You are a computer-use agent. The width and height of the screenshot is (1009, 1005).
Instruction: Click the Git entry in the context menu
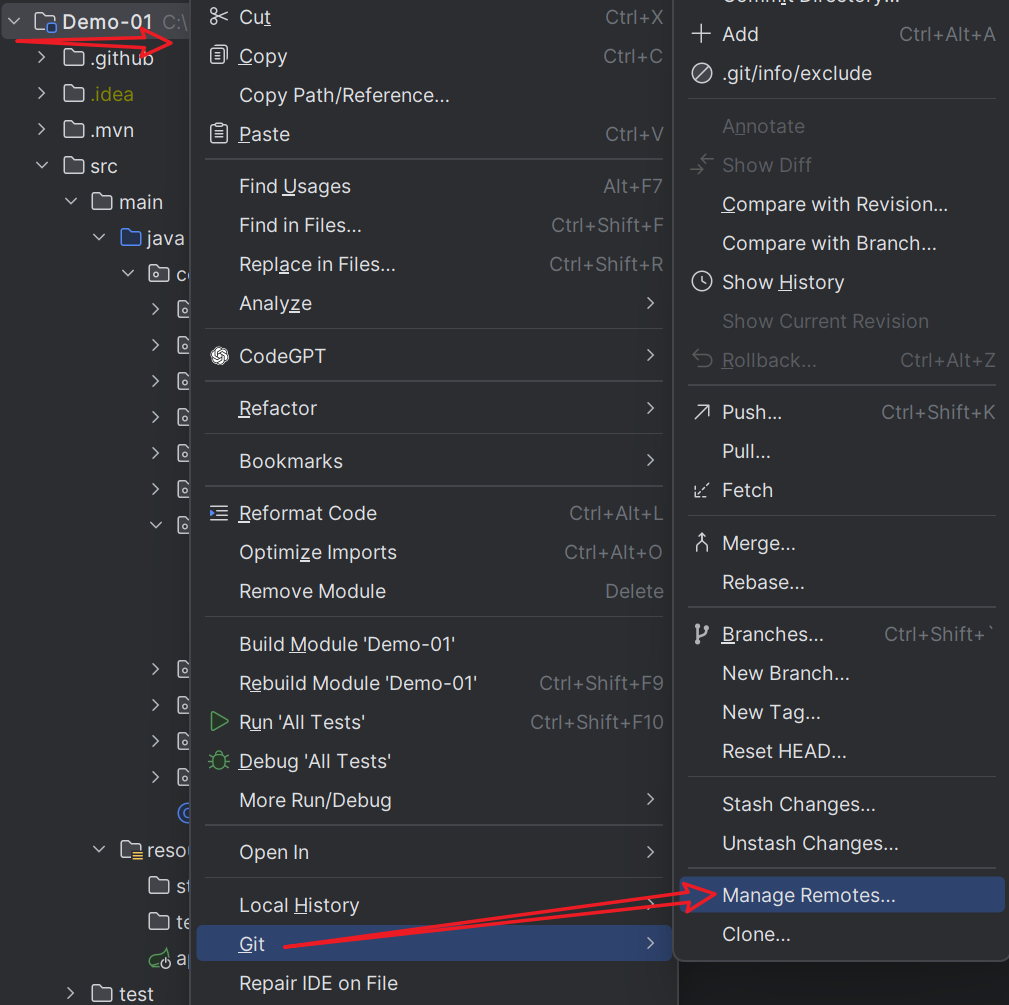(434, 943)
